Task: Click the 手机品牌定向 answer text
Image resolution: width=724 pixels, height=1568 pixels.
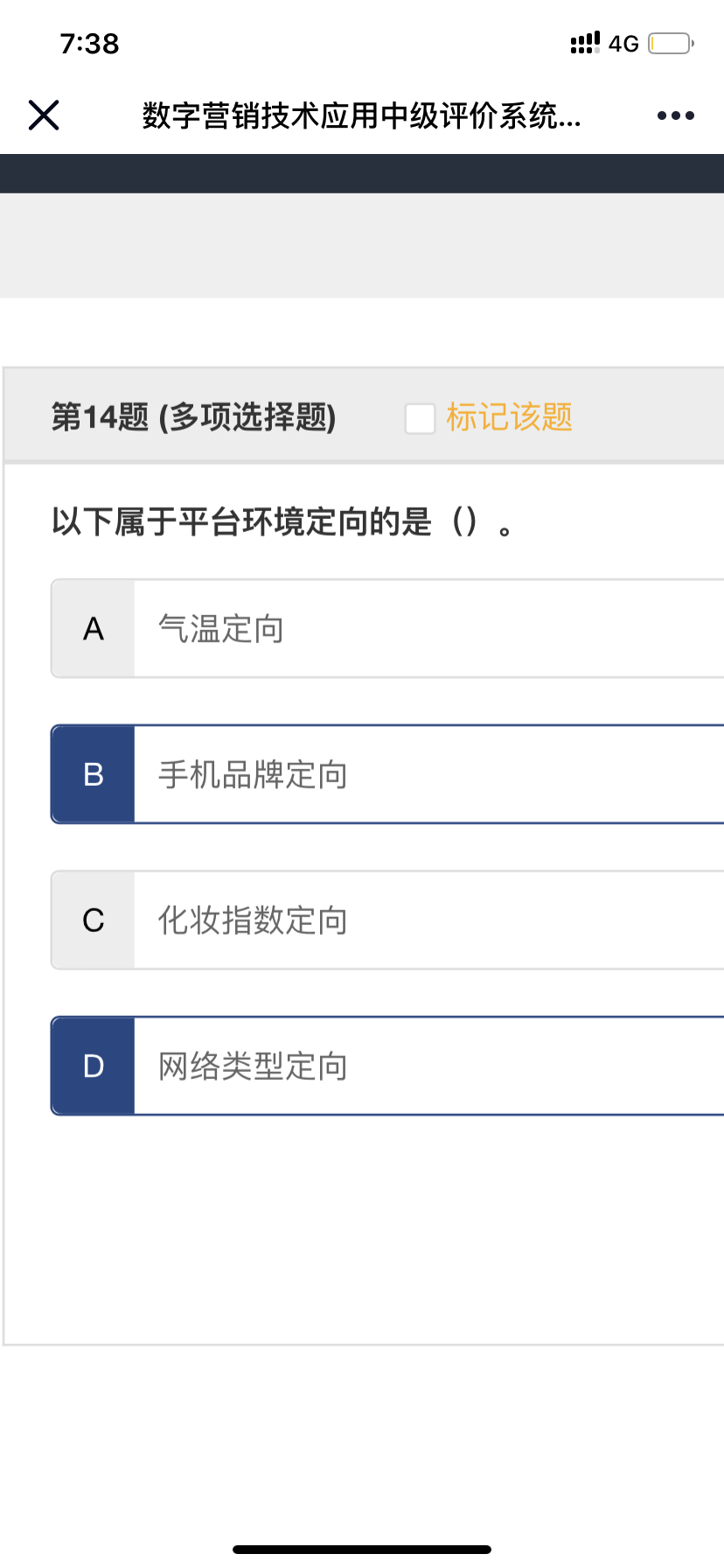Action: point(253,775)
